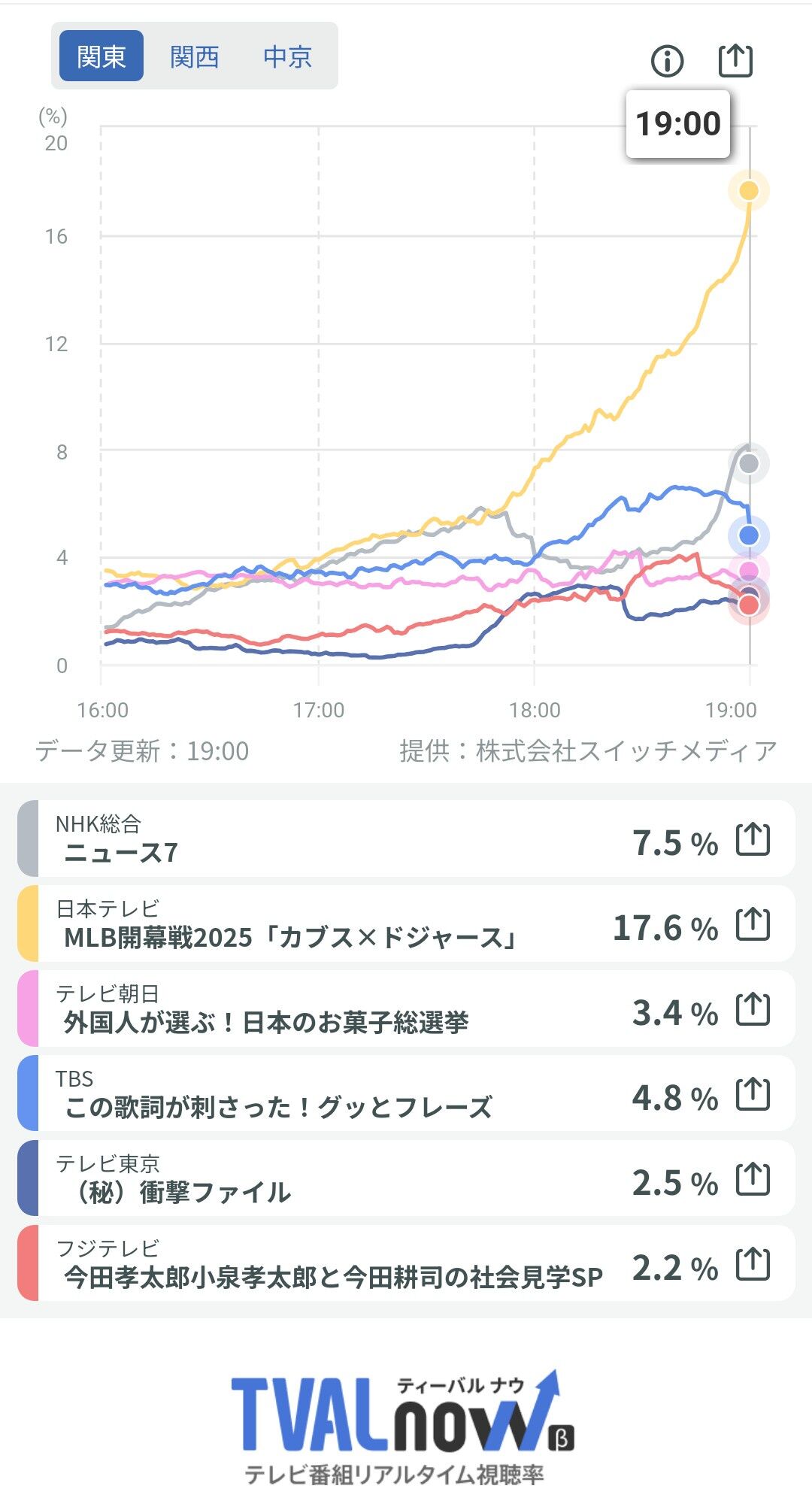Viewport: 812px width, 1507px height.
Task: Click the yellow 日本テレビ color swatch
Action: tap(28, 924)
